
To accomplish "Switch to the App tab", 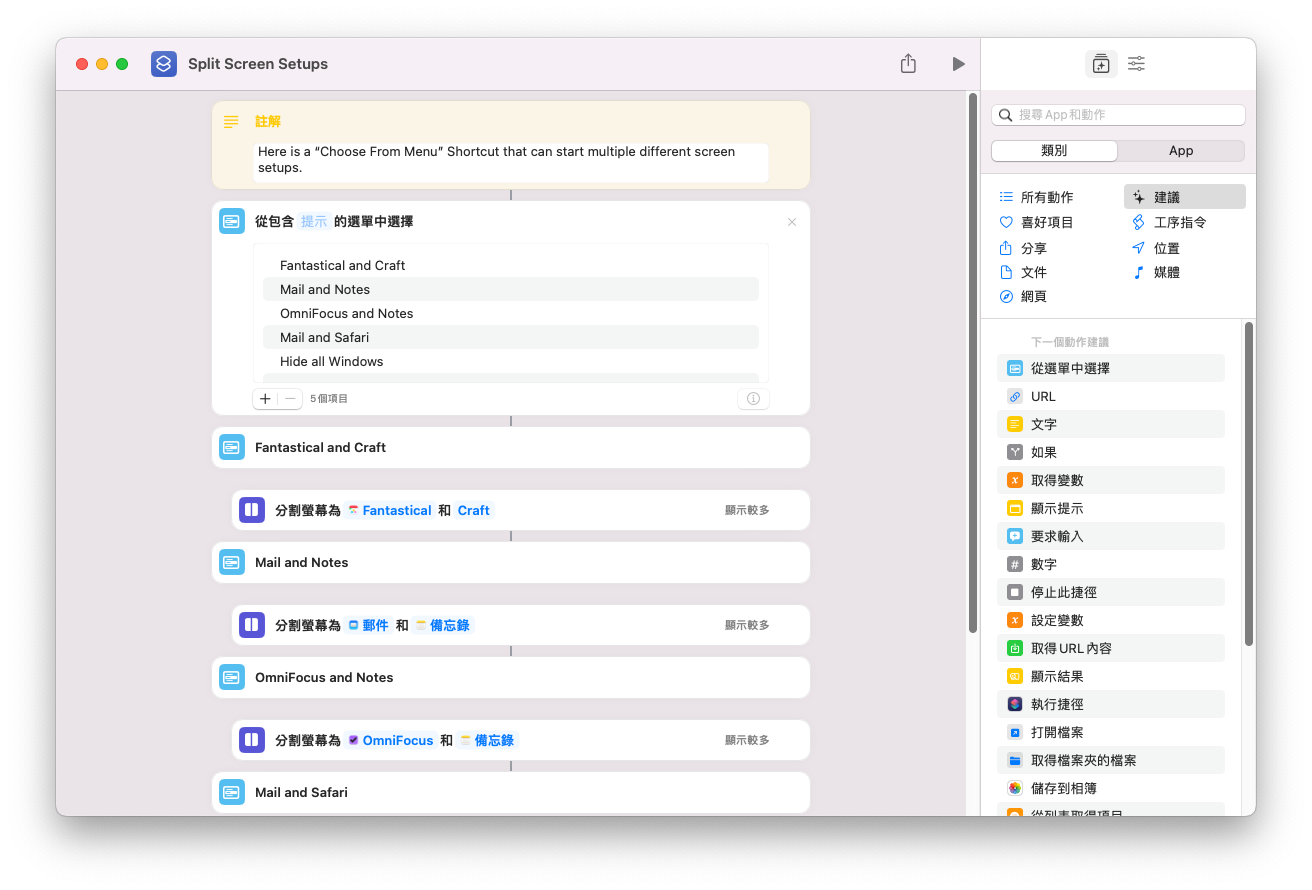I will coord(1181,151).
